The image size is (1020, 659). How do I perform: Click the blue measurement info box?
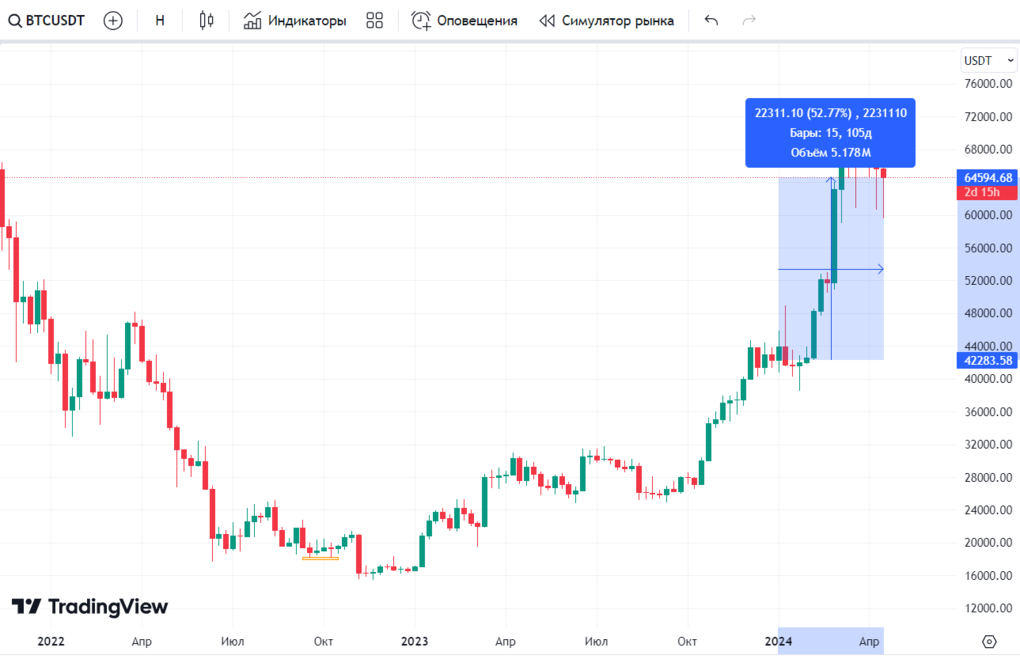830,132
